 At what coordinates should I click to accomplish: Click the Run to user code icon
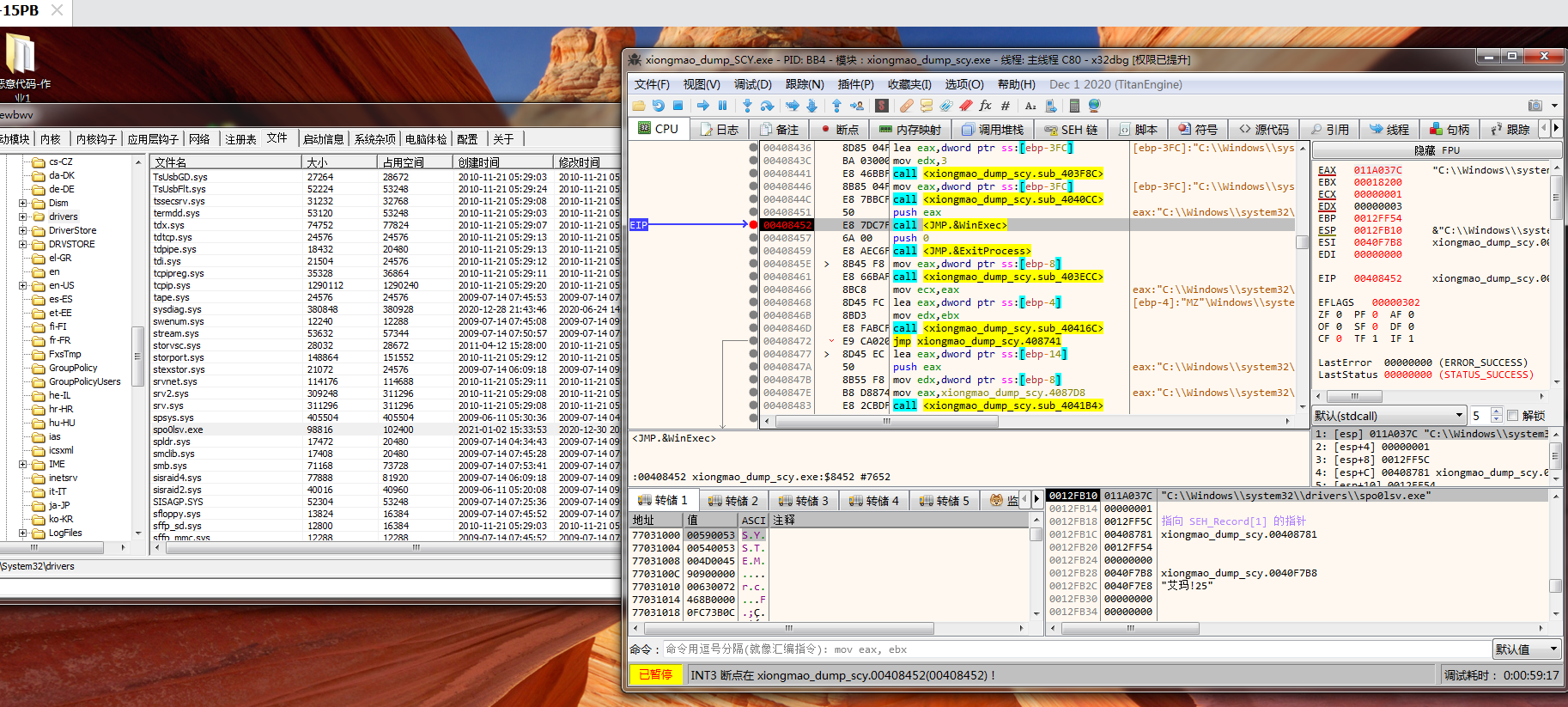click(856, 106)
